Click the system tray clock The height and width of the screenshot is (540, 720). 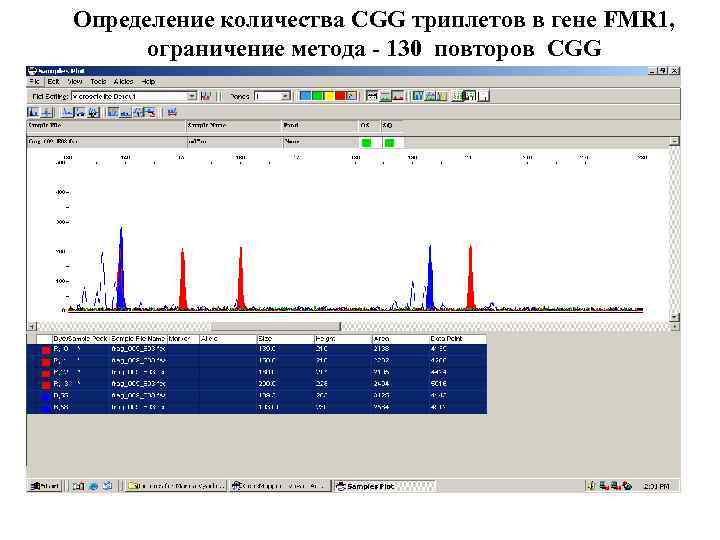[656, 486]
